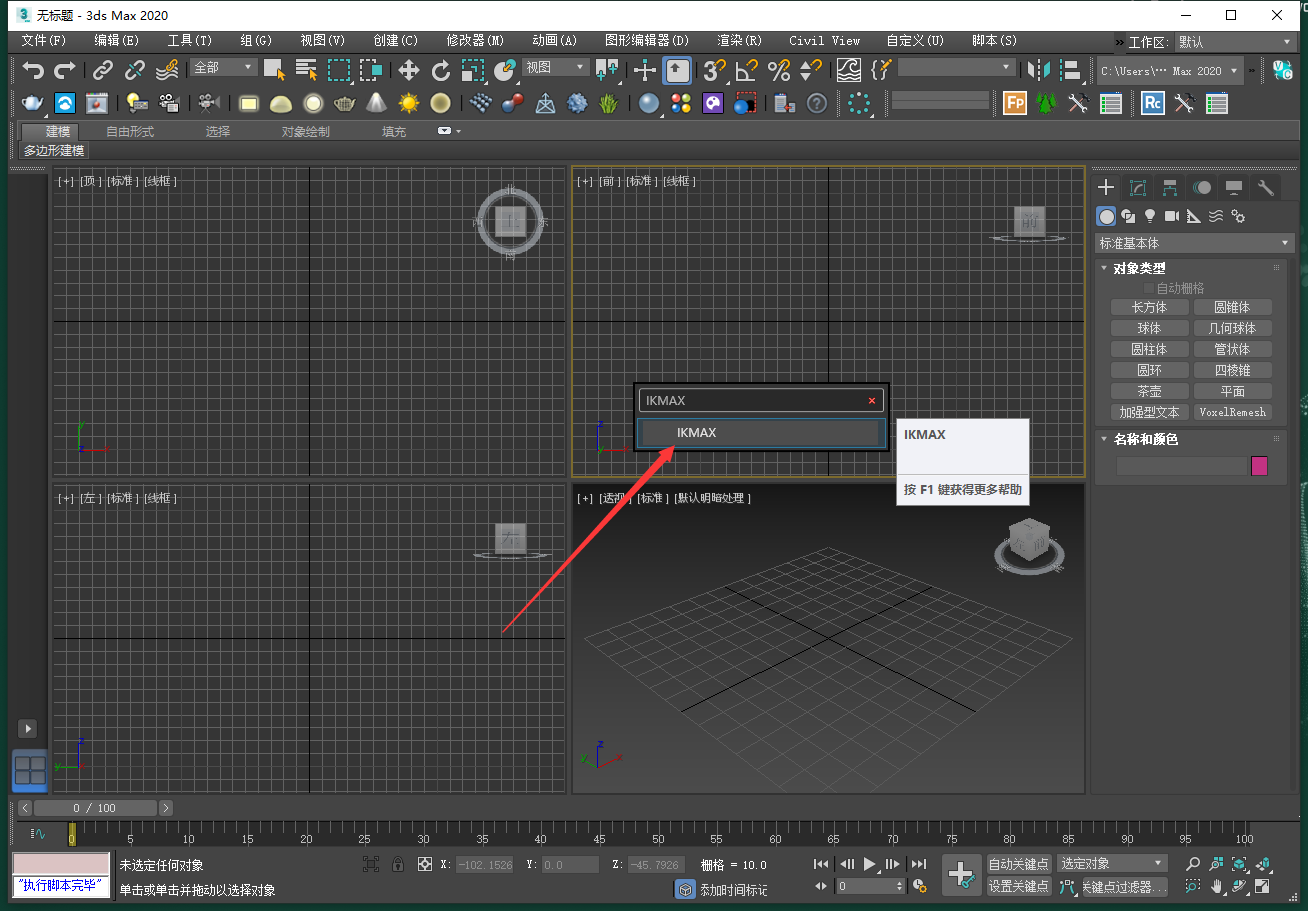1308x911 pixels.
Task: Click the object name input field
Action: coord(1181,466)
